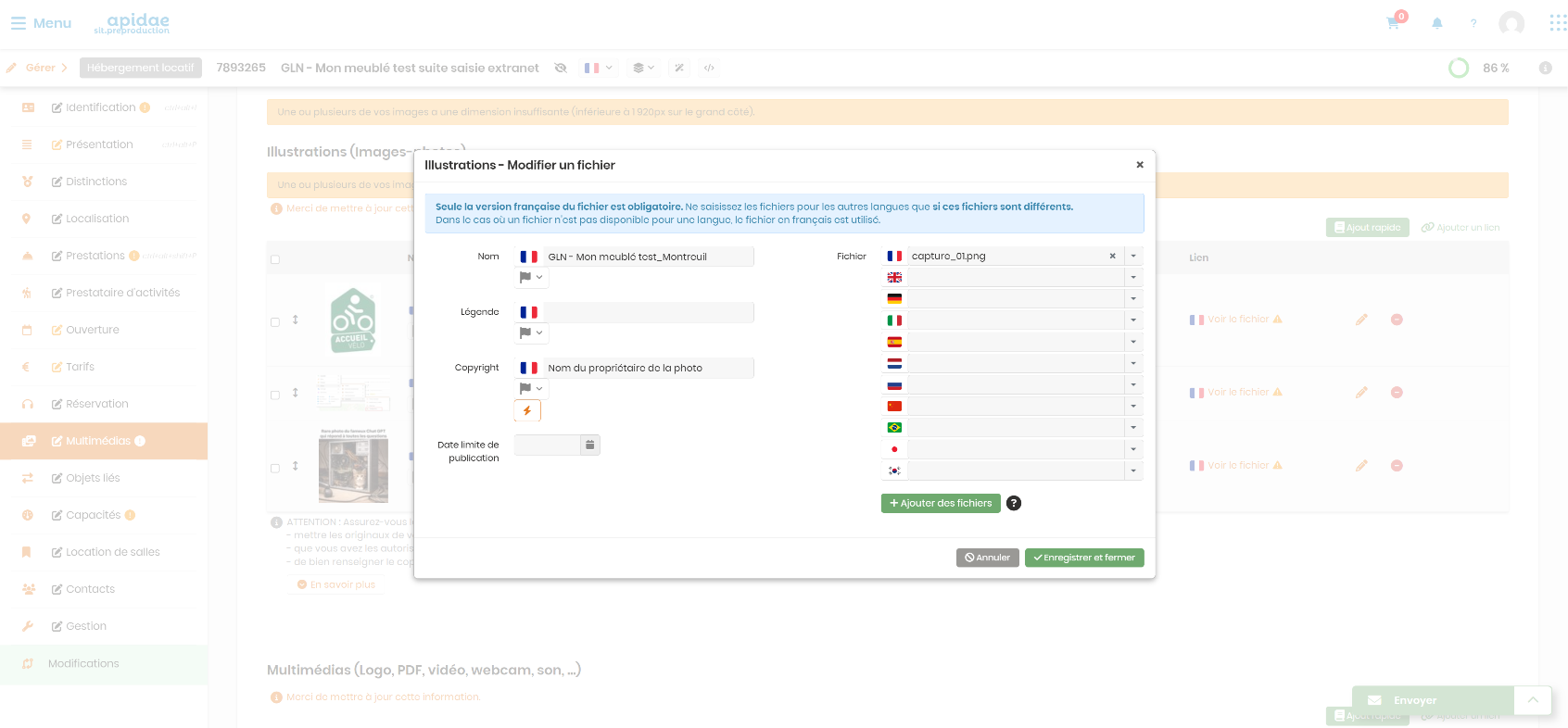1568x728 pixels.
Task: Close the Modifier un fichier dialog
Action: click(x=1140, y=165)
